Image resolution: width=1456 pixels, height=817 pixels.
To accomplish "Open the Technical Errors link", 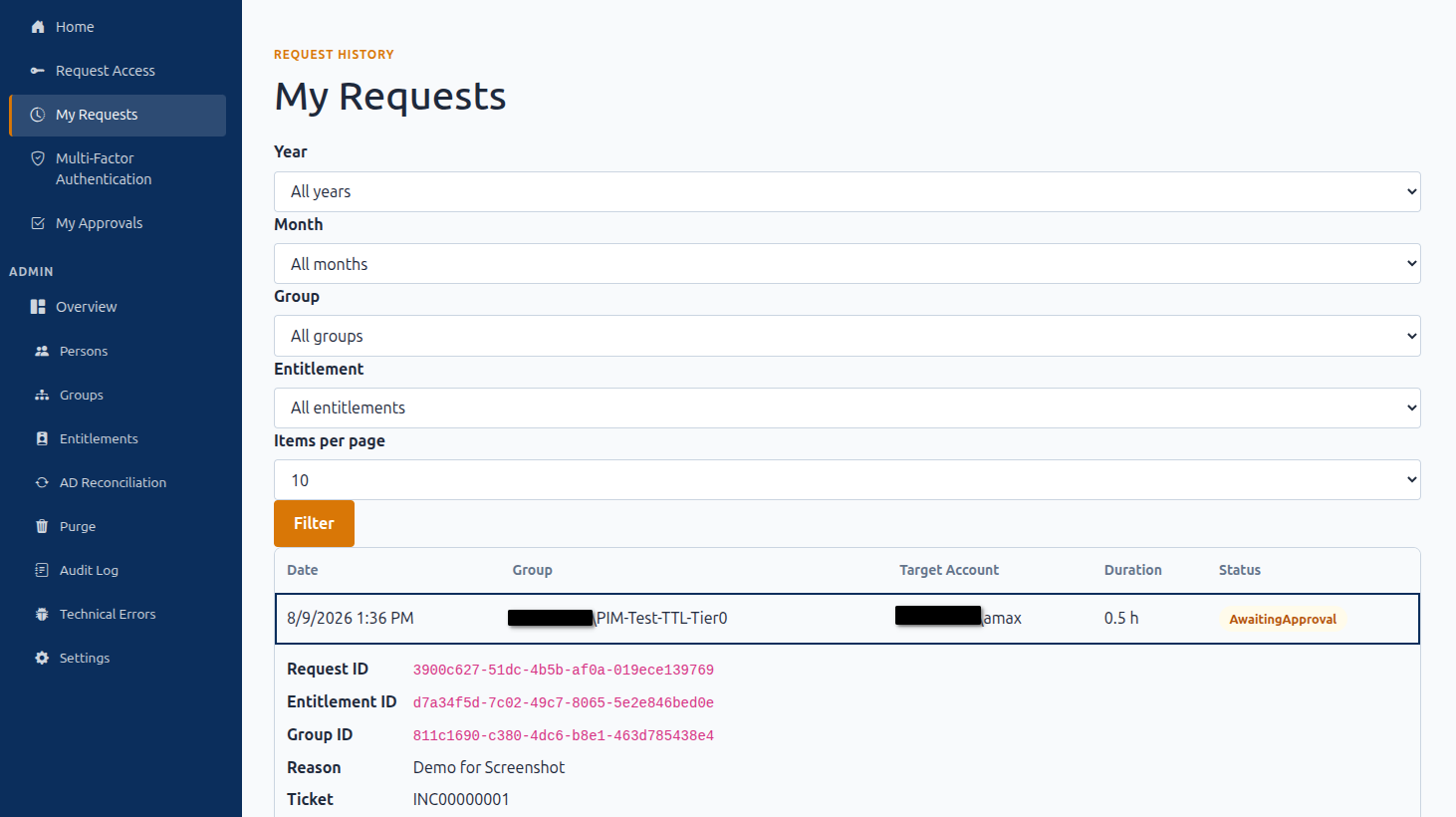I will tap(118, 614).
